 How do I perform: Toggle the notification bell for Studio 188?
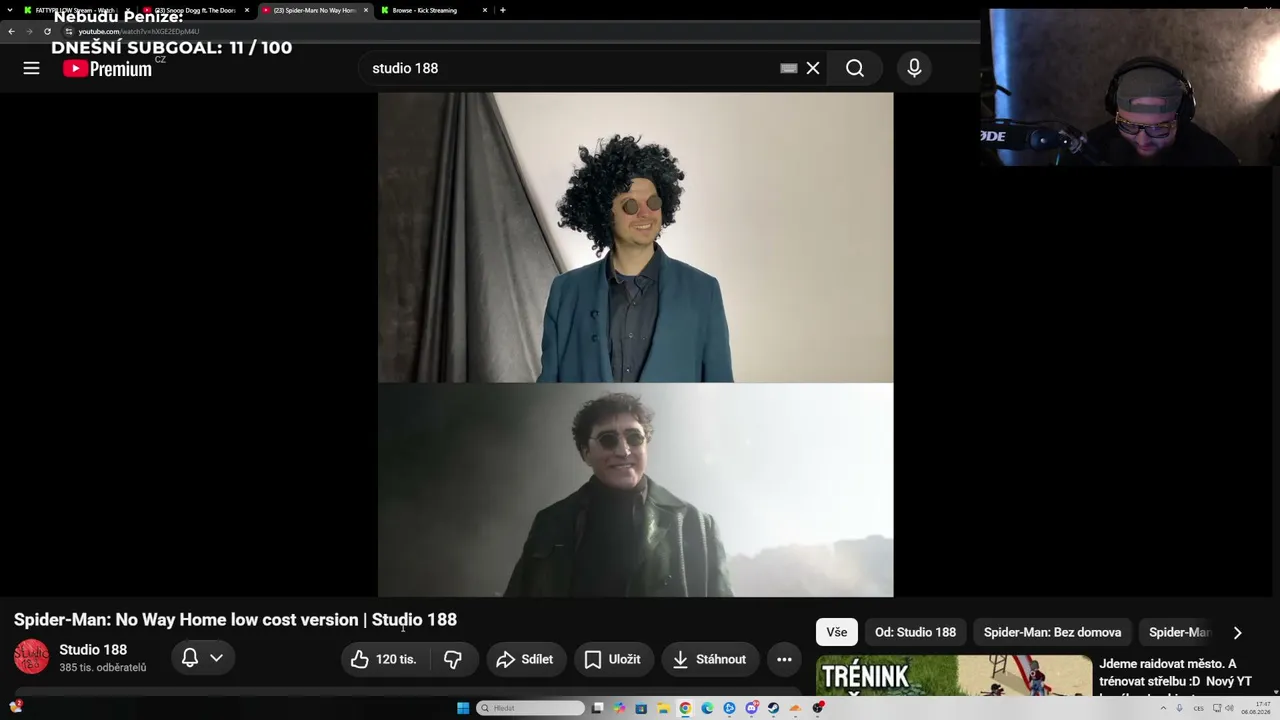[189, 658]
